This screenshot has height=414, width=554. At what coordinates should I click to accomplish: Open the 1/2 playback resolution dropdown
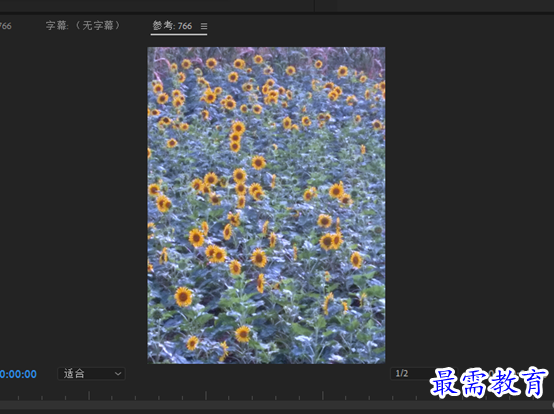tap(423, 373)
